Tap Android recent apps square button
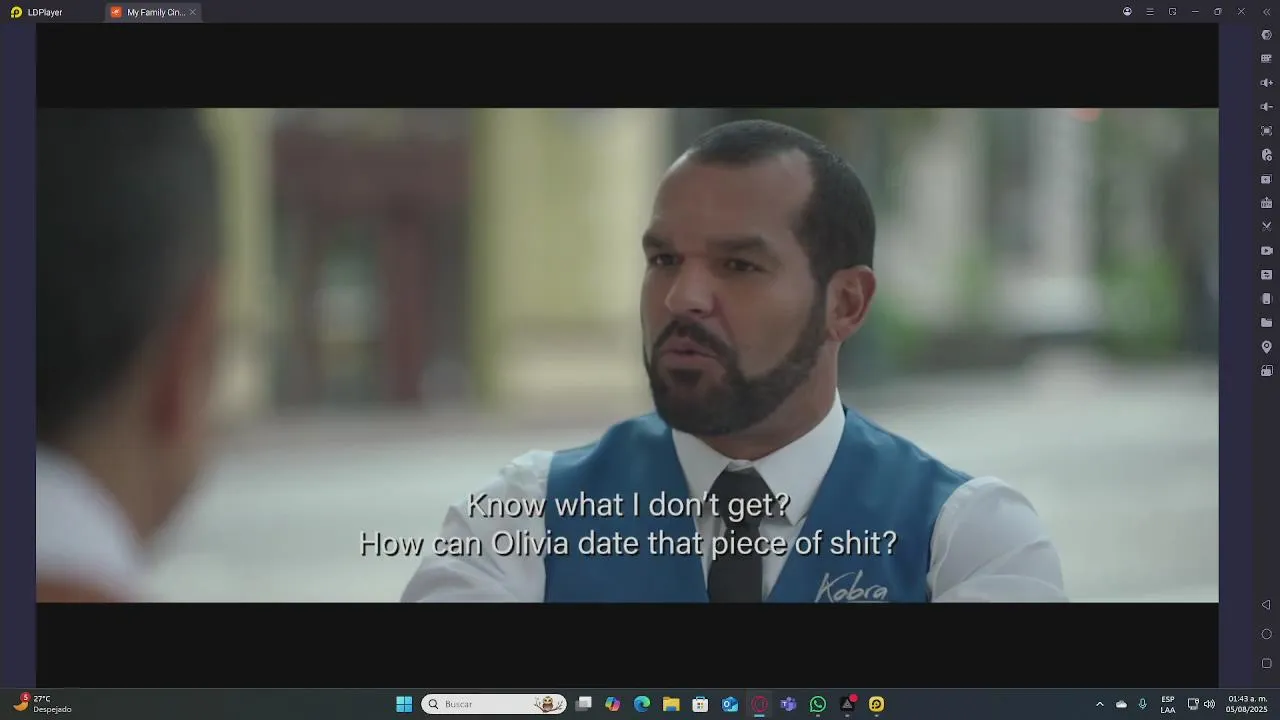Image resolution: width=1280 pixels, height=720 pixels. [x=1266, y=663]
